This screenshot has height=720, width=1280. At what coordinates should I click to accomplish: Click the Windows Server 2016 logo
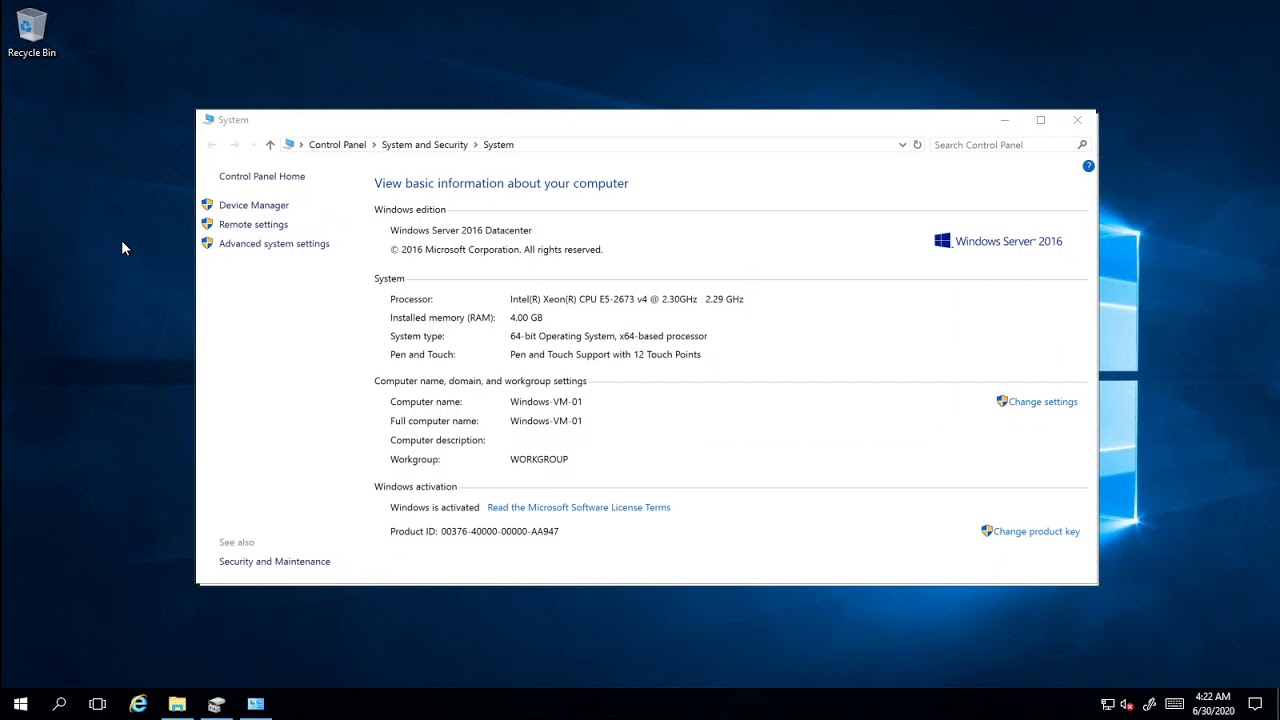[998, 241]
